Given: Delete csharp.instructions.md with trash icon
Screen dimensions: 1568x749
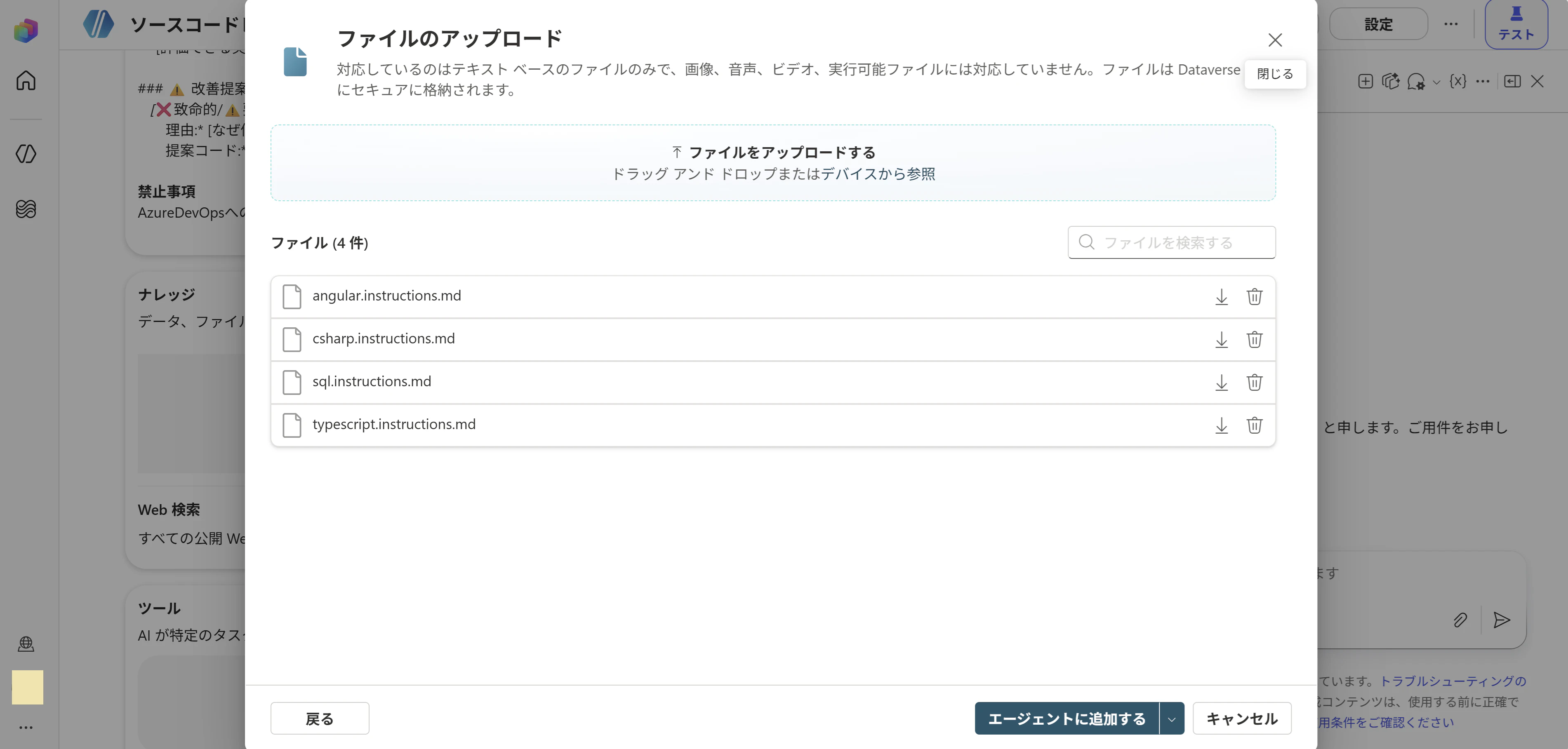Looking at the screenshot, I should (x=1254, y=340).
